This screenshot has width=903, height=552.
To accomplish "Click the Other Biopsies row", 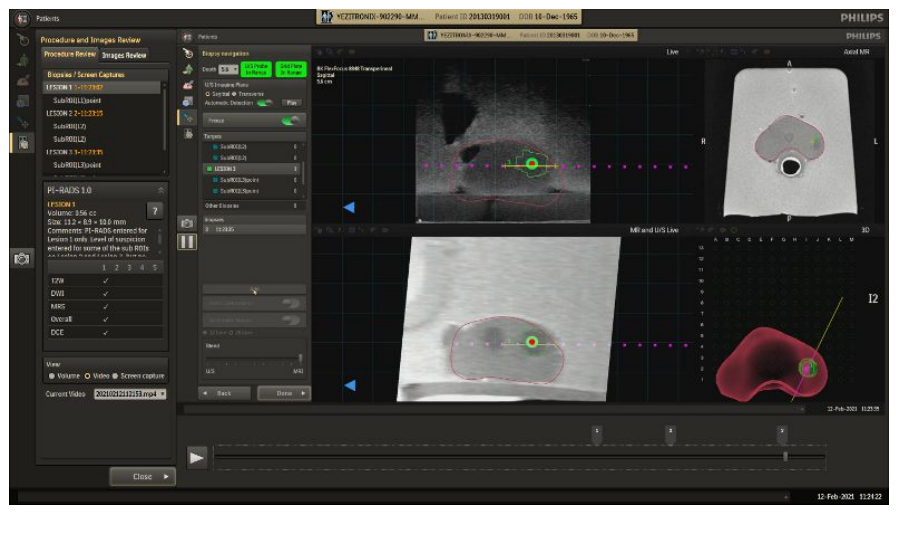I will pos(254,206).
